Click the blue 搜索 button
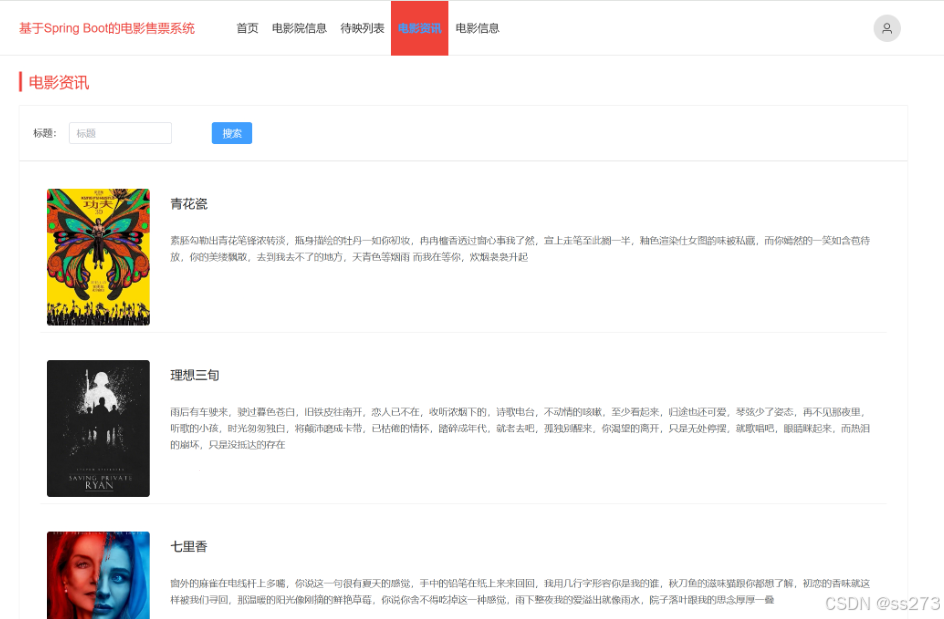 pyautogui.click(x=232, y=133)
